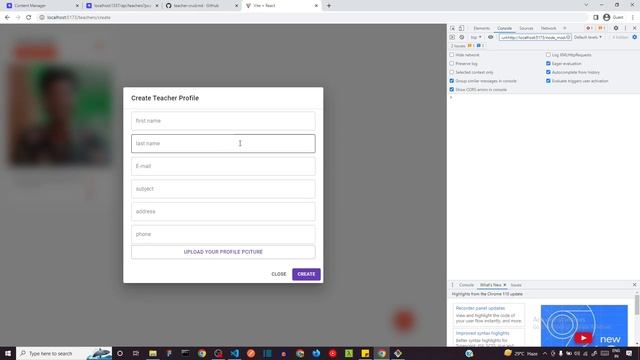The image size is (640, 360).
Task: Open the Guest profile menu
Action: coord(613,18)
